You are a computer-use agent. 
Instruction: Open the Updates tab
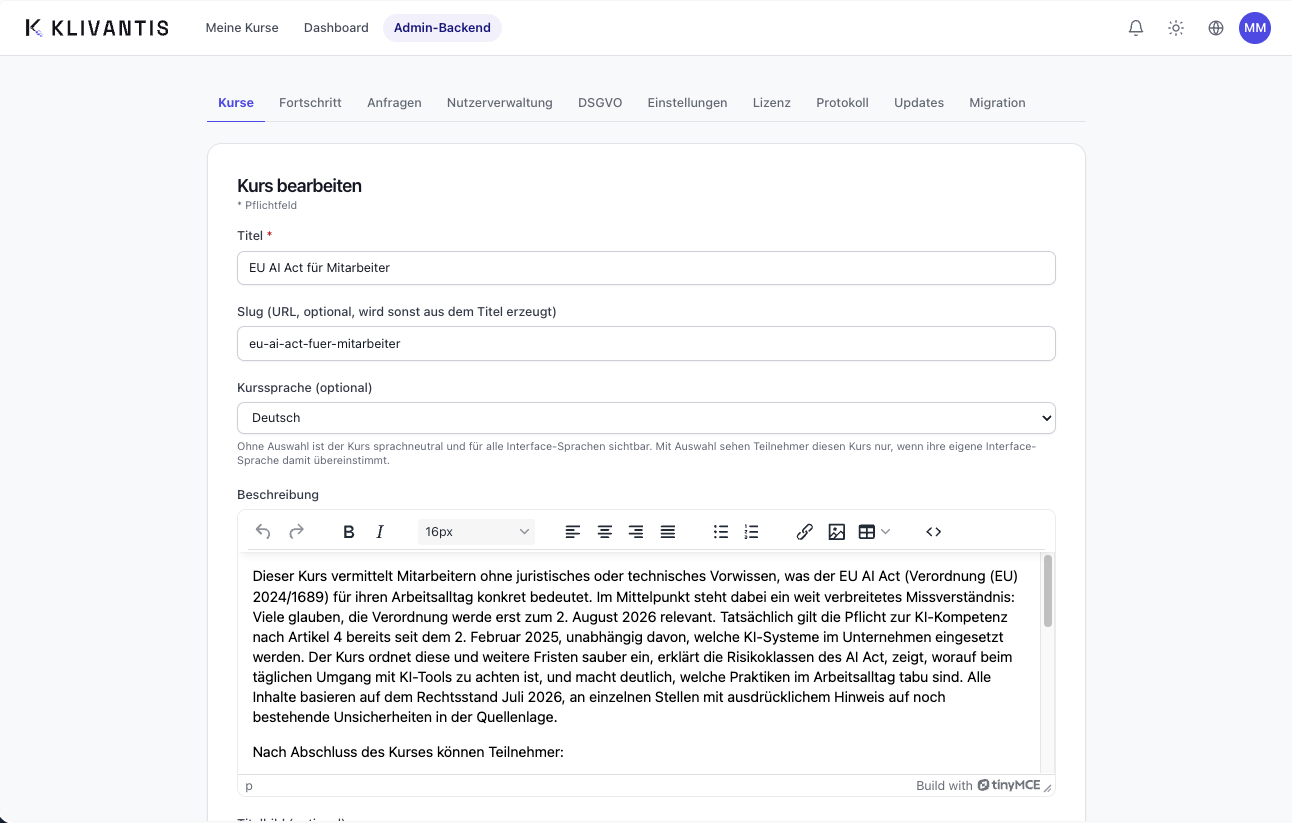click(919, 103)
